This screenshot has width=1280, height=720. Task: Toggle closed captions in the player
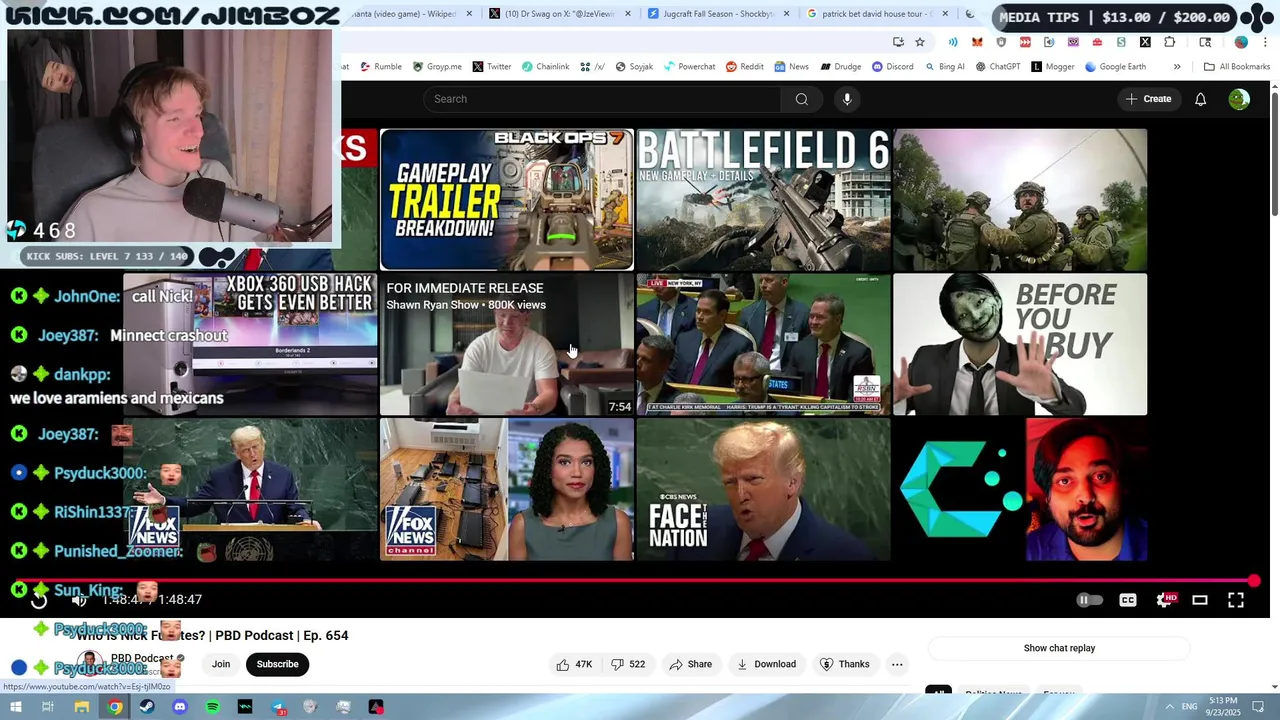(x=1128, y=600)
